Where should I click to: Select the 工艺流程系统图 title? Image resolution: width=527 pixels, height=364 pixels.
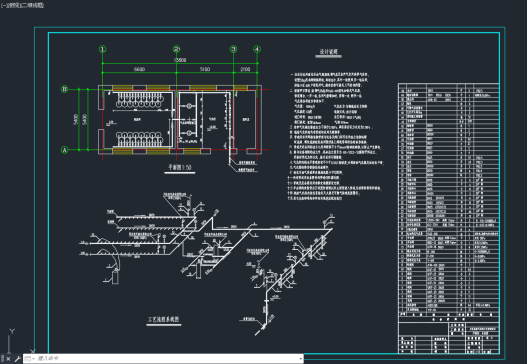pos(164,319)
